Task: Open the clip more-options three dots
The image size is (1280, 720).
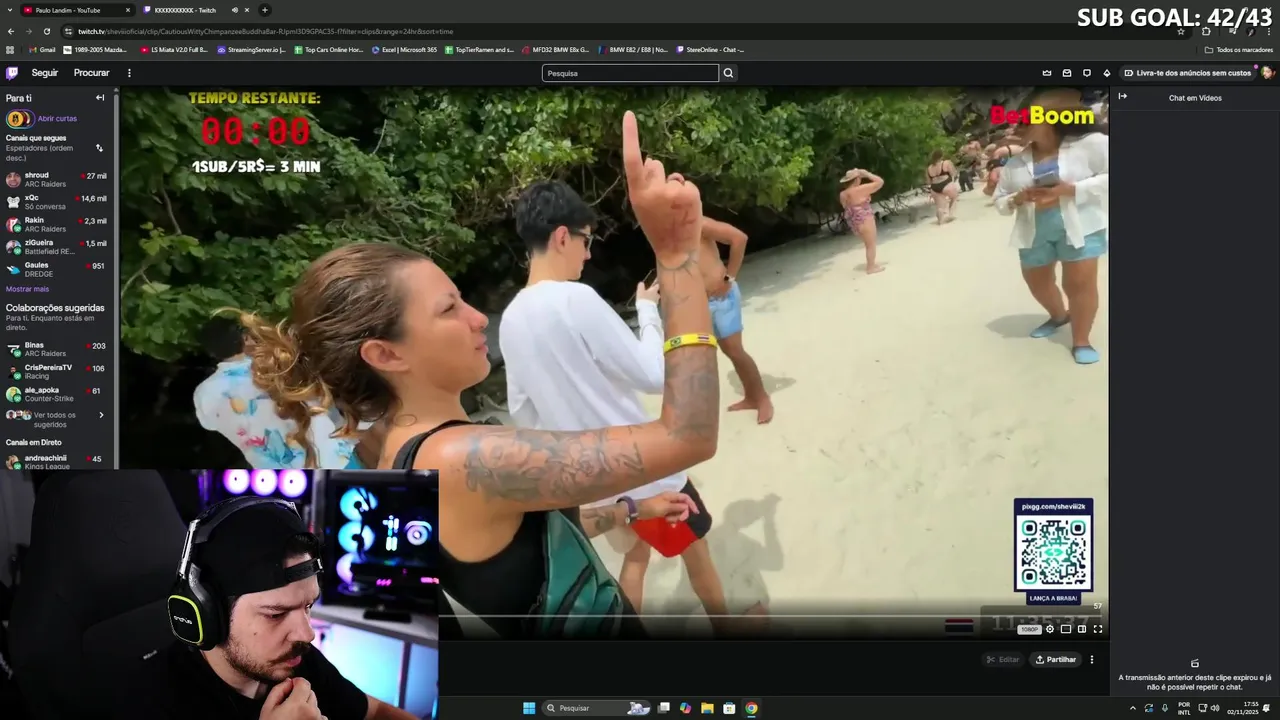Action: tap(1092, 660)
